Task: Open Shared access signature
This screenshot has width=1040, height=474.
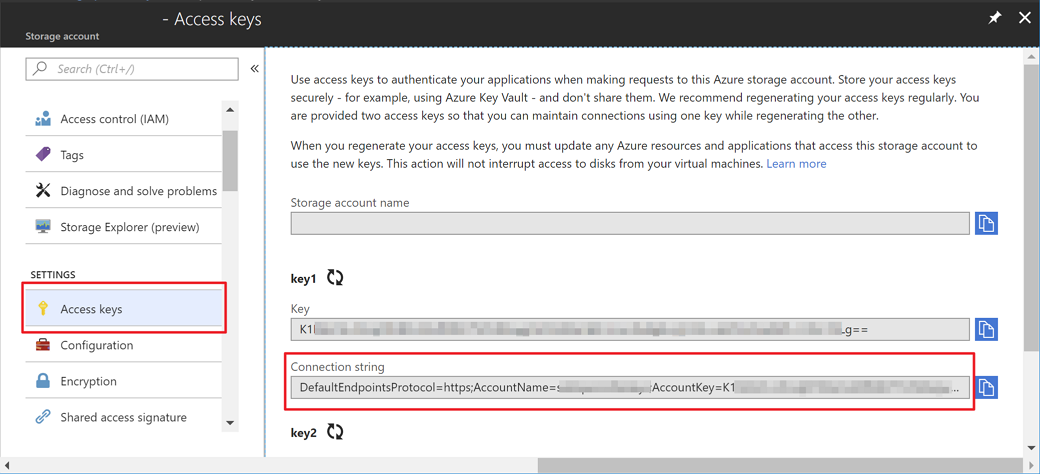Action: [x=123, y=417]
